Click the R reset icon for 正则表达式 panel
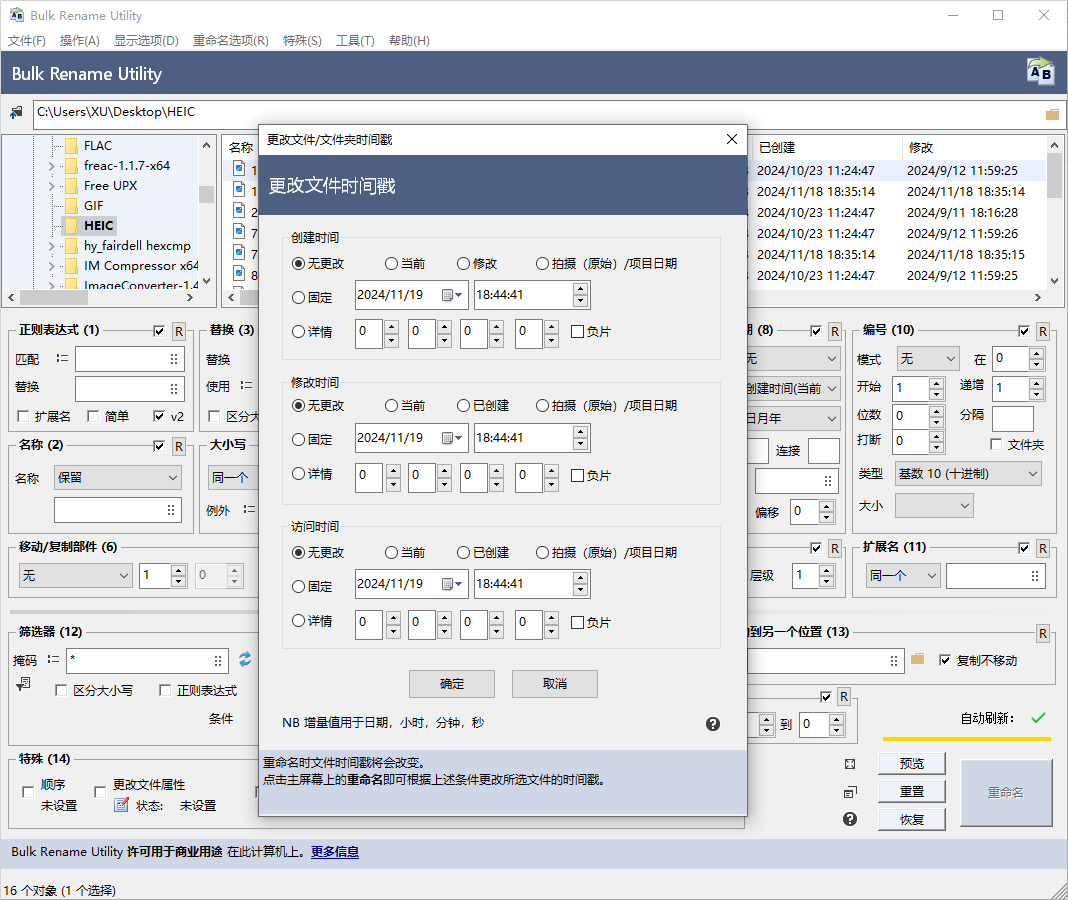Screen dimensions: 1068x900 click(x=178, y=331)
